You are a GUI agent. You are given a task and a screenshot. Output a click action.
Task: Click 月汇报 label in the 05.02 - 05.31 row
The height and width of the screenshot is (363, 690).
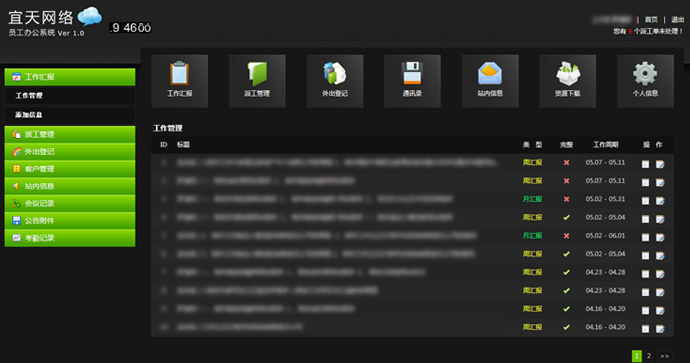[x=532, y=199]
